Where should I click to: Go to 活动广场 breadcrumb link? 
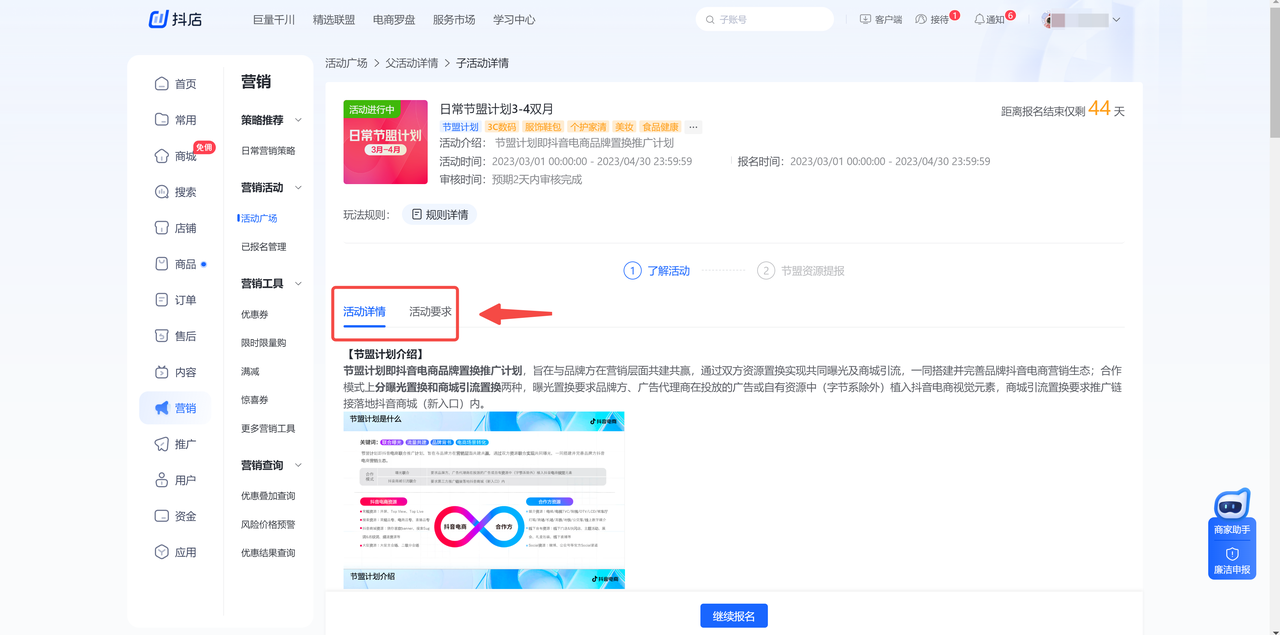[x=346, y=63]
